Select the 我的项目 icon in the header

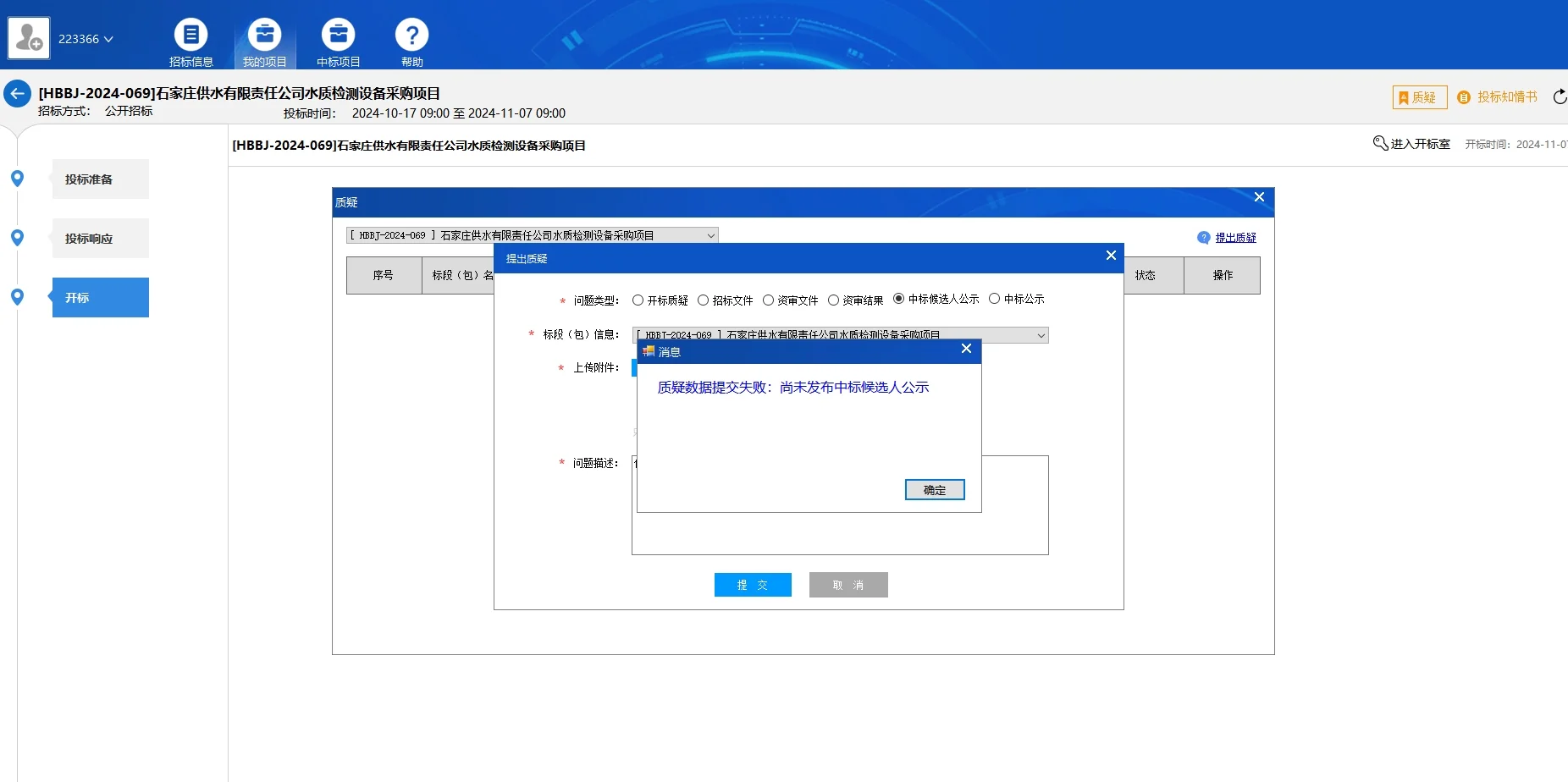[265, 38]
